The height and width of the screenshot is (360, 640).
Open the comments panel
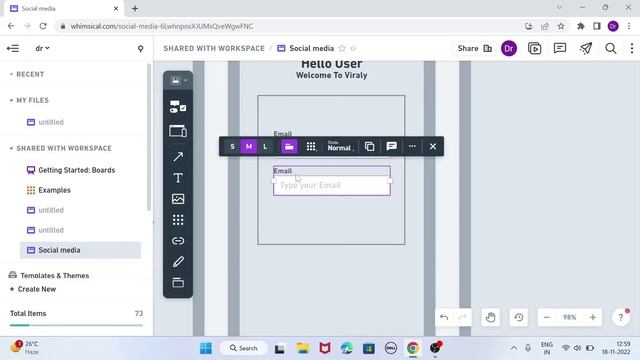[x=560, y=49]
